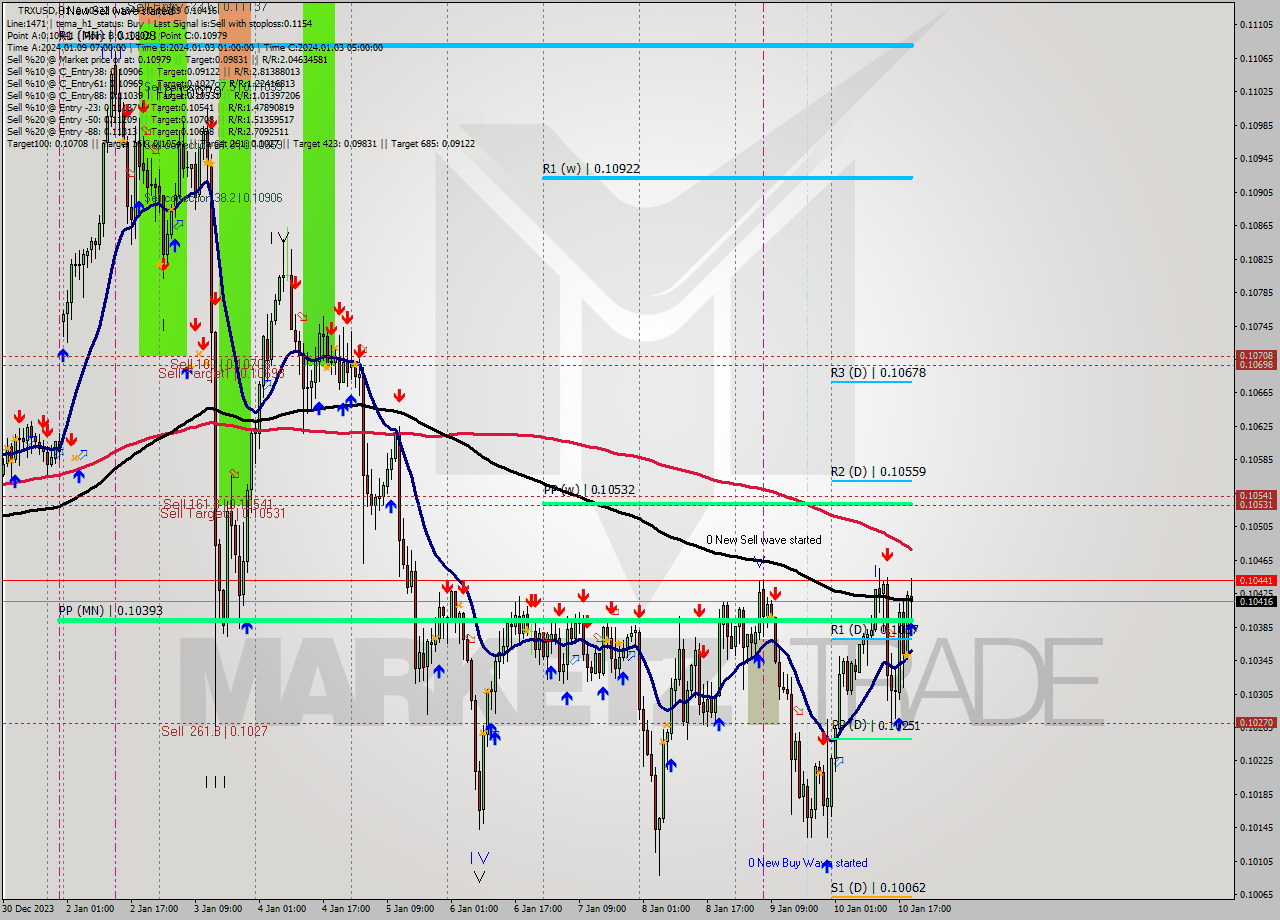Screen dimensions: 1280x920
Task: Click the '6 Jan 01:00' time axis label
Action: (x=473, y=909)
